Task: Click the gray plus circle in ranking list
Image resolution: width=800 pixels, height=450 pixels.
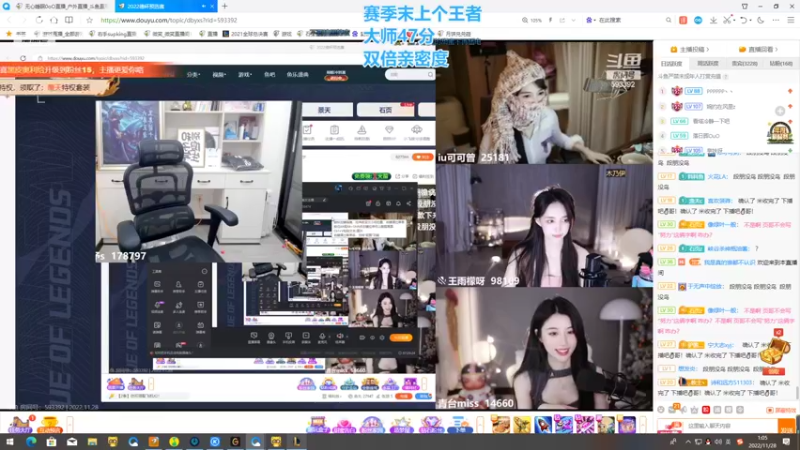Action: pos(780,111)
